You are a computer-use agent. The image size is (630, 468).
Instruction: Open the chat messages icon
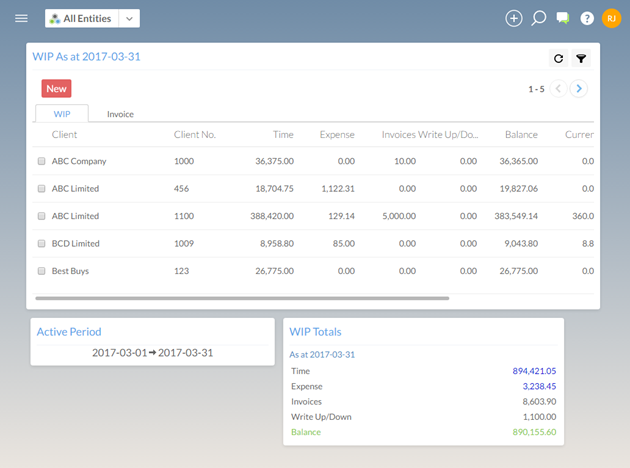tap(563, 18)
